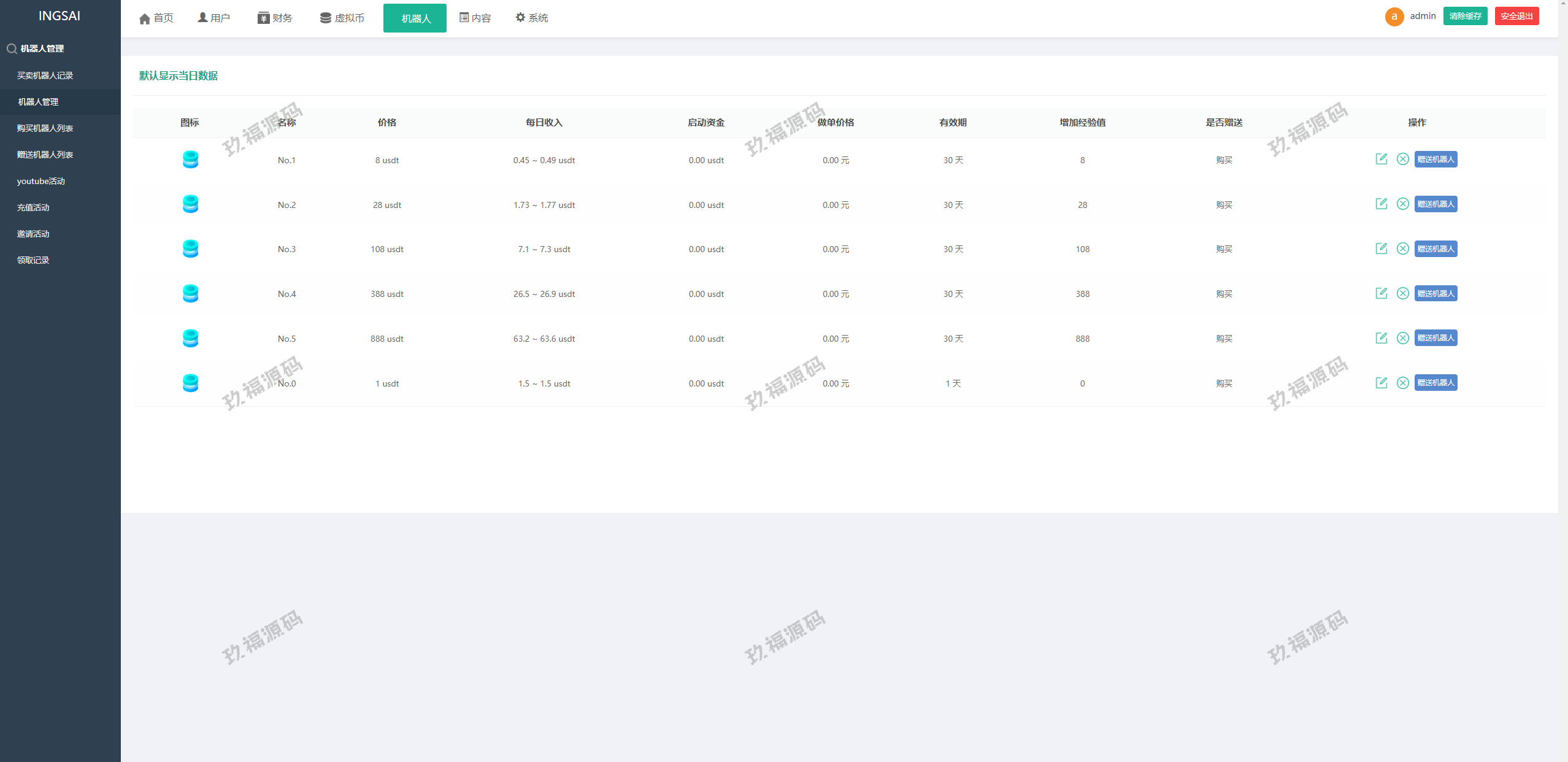Open the 用户 user menu

click(x=213, y=18)
